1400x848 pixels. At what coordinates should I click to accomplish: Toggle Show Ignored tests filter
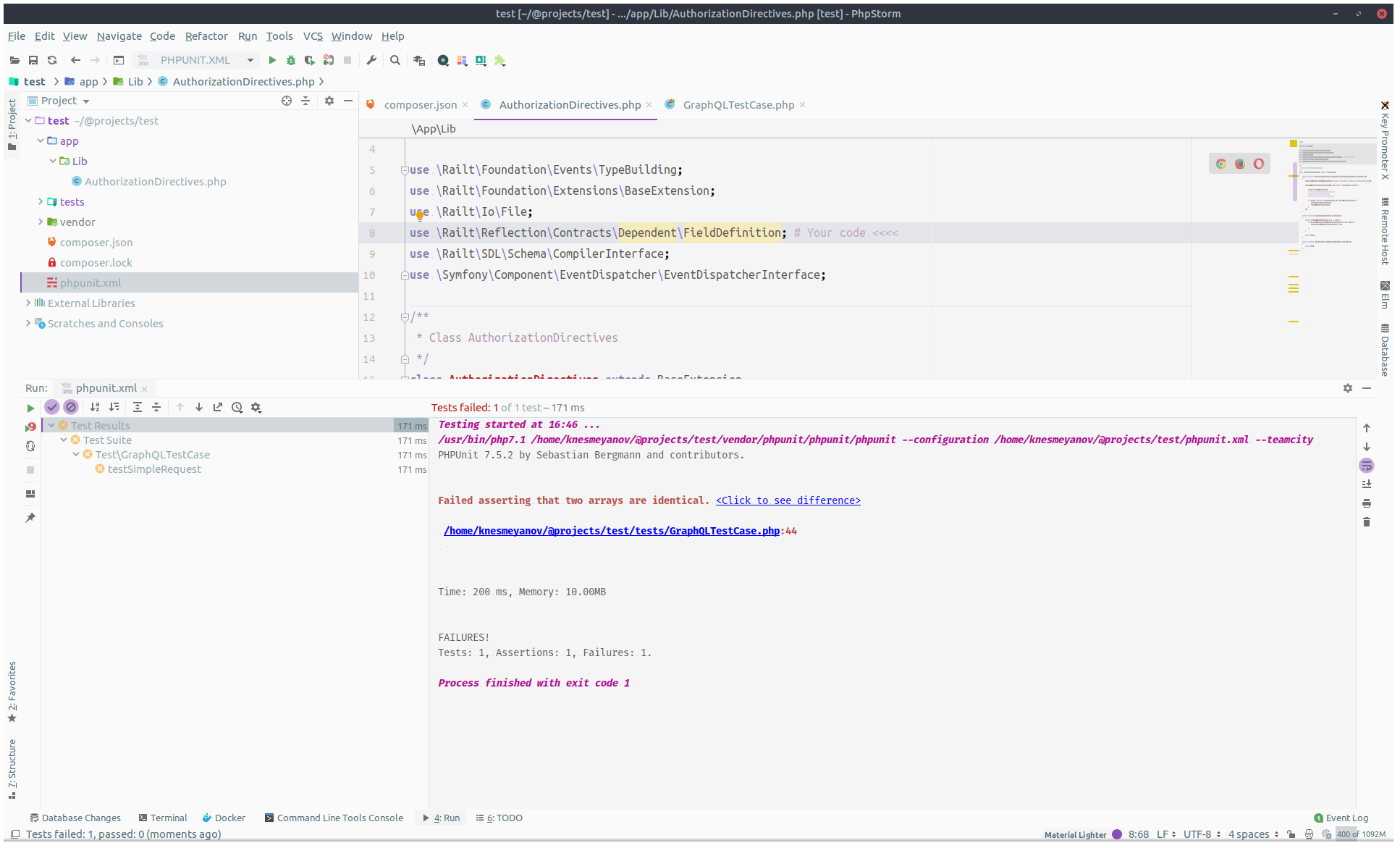[70, 407]
